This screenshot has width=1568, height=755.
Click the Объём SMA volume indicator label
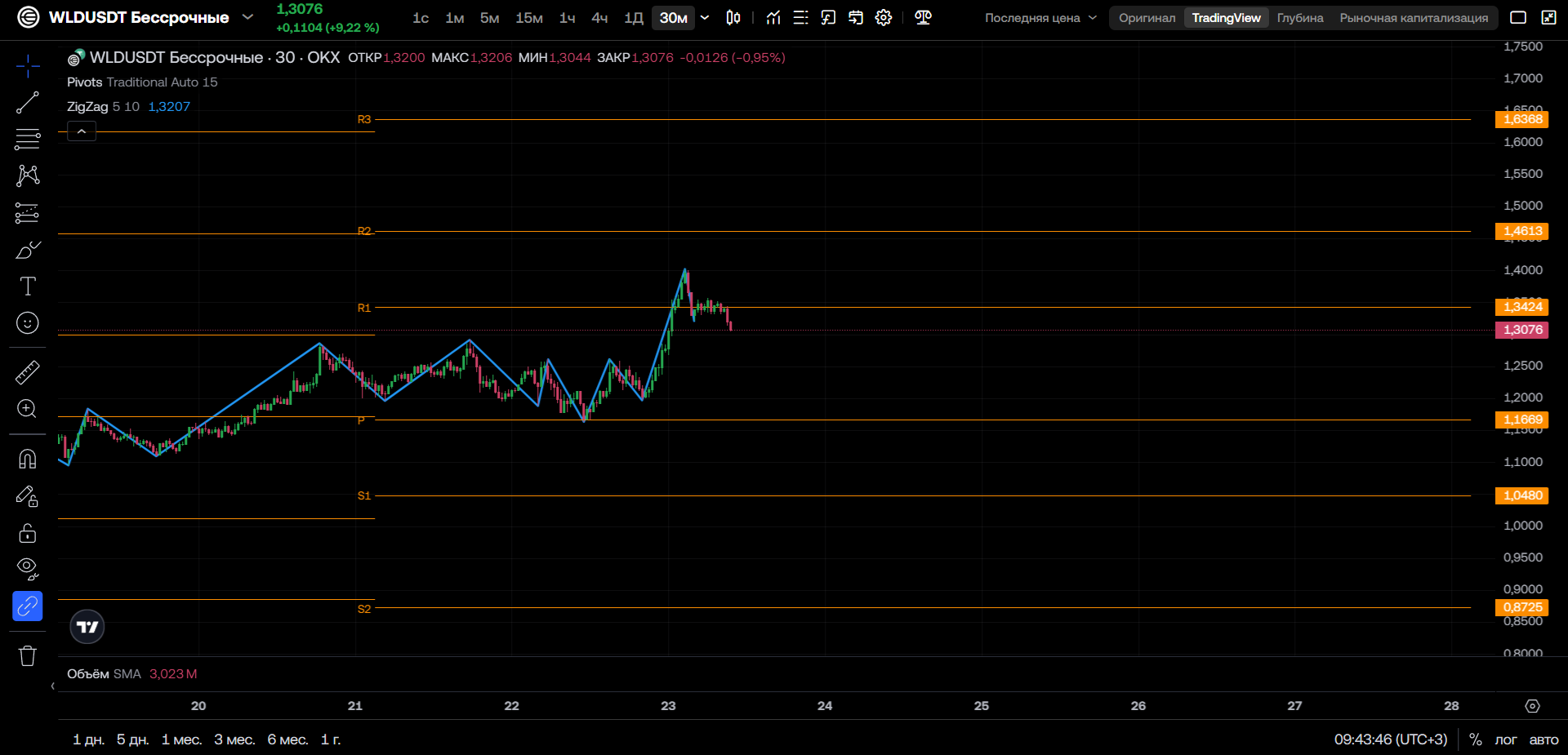click(x=104, y=674)
